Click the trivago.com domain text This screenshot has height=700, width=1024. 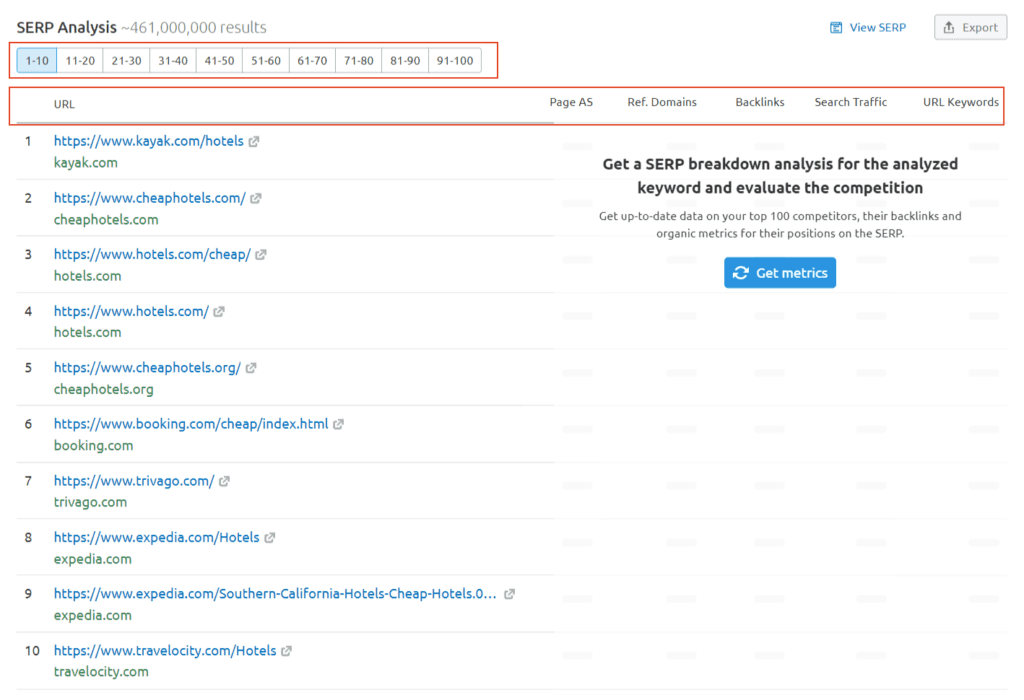90,502
